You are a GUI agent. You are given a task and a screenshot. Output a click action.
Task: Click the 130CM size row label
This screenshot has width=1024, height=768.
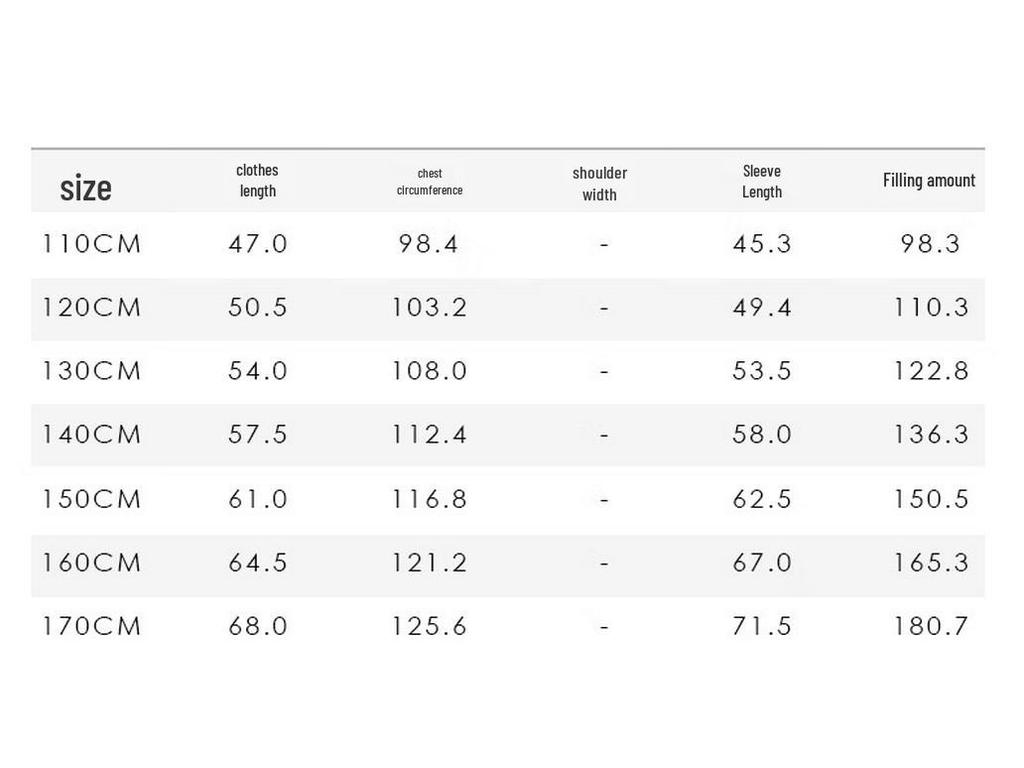[x=91, y=371]
